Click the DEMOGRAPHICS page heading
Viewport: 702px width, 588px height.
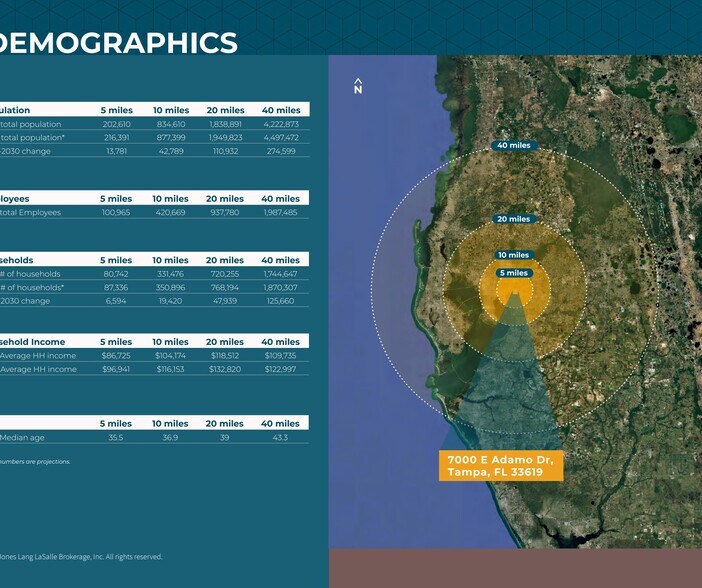pyautogui.click(x=119, y=42)
